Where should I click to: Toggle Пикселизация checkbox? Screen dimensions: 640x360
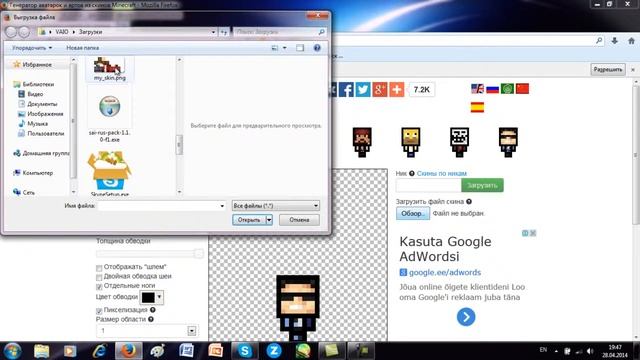click(99, 311)
